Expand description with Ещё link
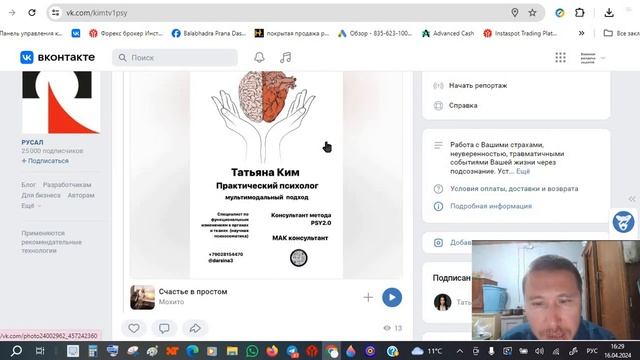Screen dimensions: 640x360 (523, 171)
